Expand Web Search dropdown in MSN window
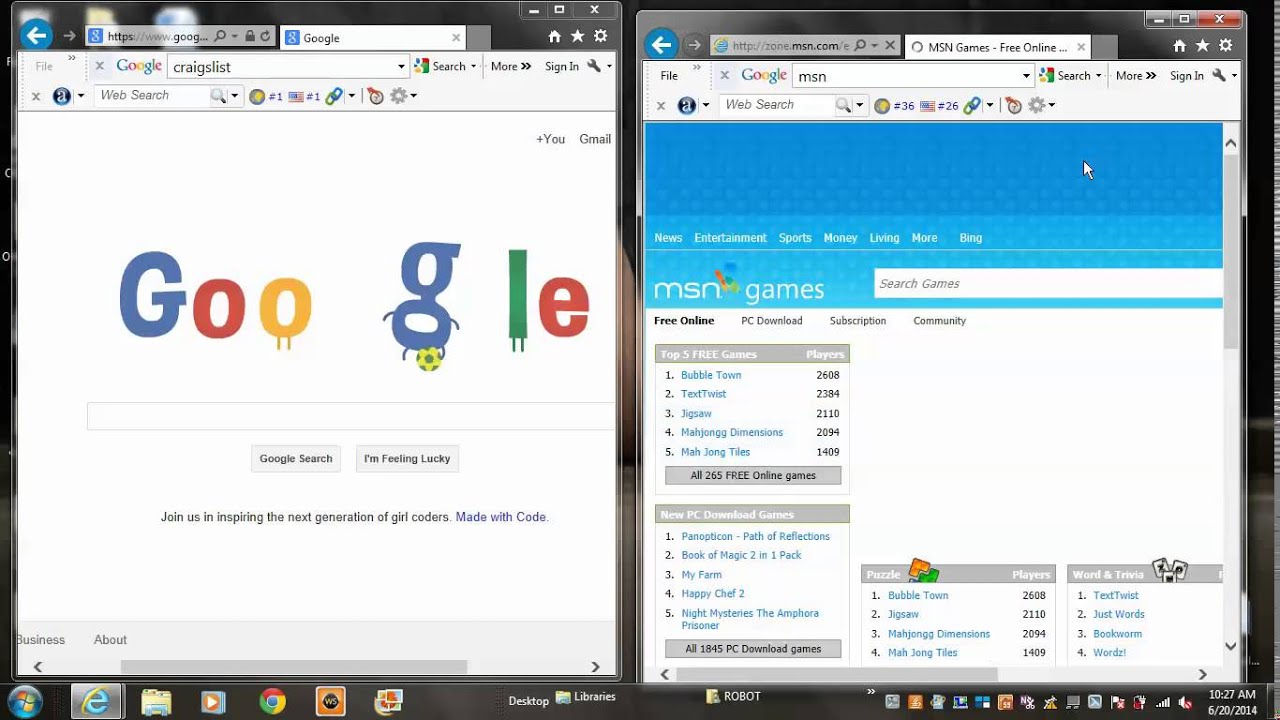 [860, 105]
